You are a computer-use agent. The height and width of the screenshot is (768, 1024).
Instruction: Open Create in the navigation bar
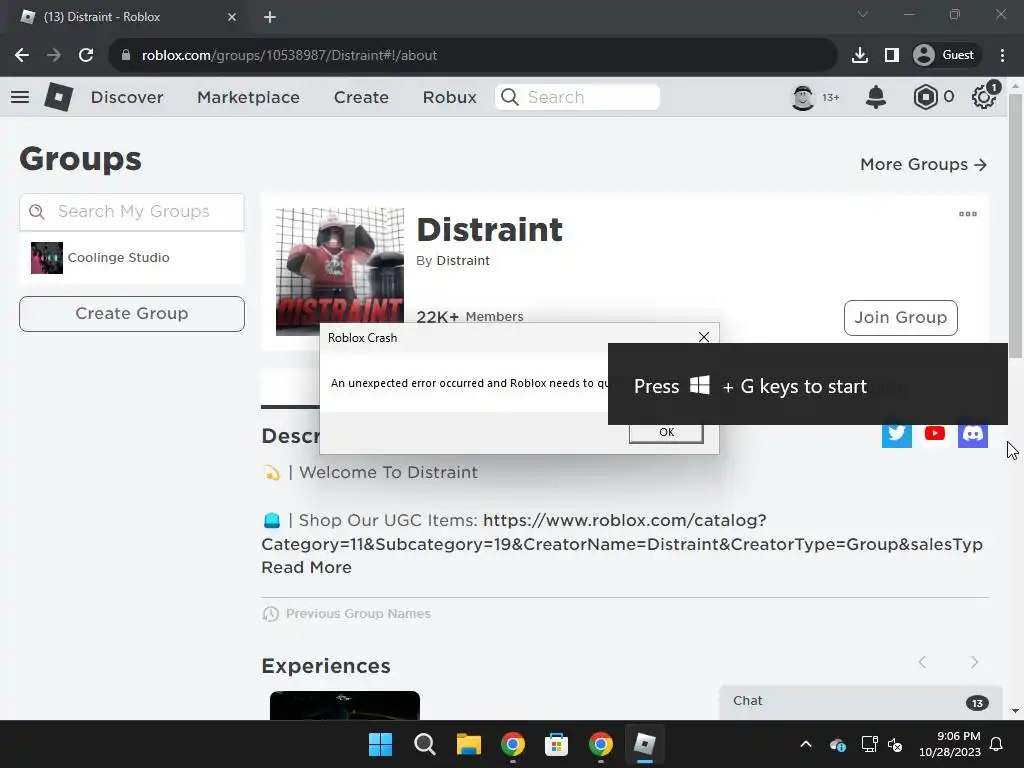click(x=361, y=97)
